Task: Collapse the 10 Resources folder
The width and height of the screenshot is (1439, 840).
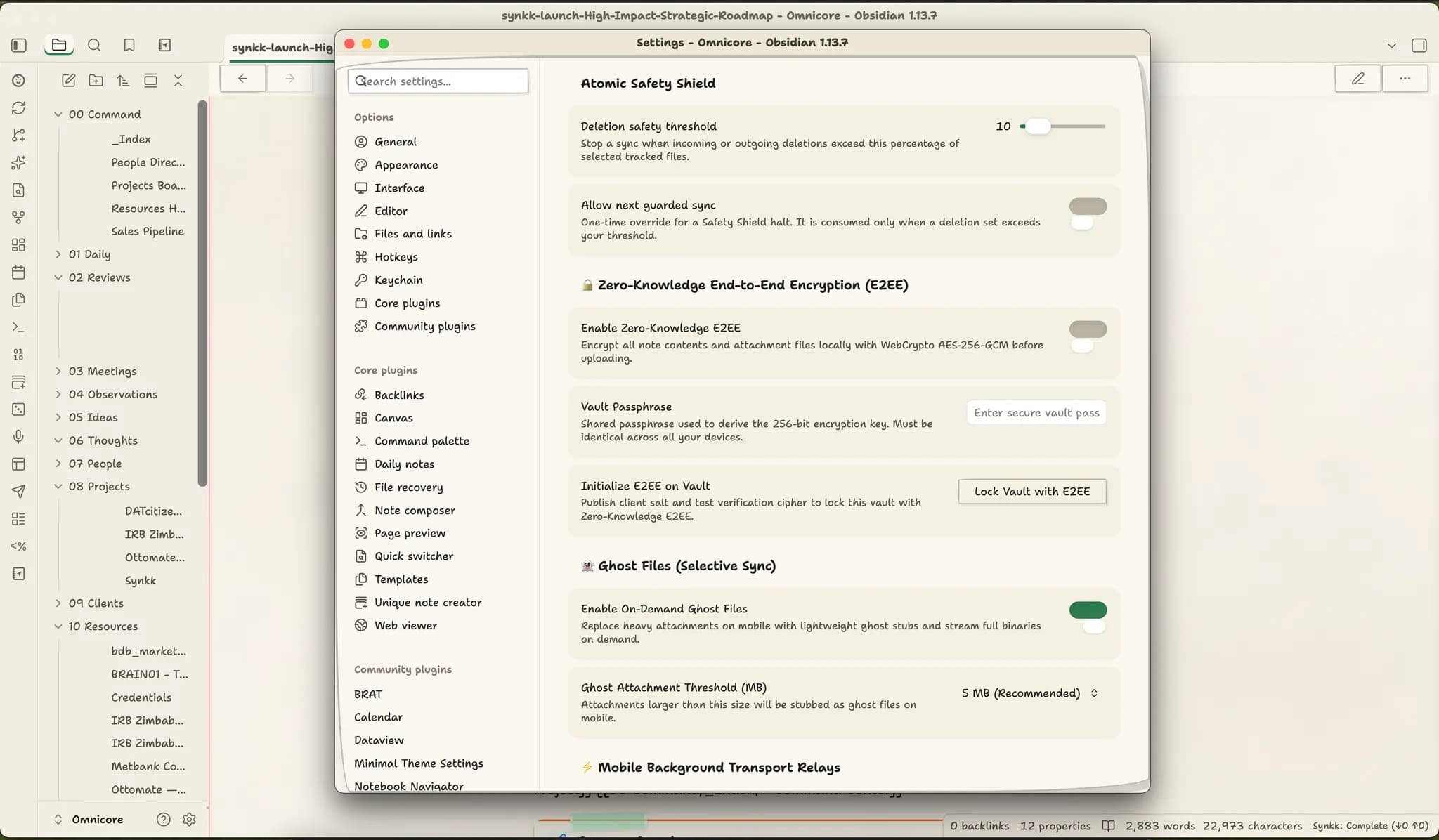Action: tap(58, 626)
